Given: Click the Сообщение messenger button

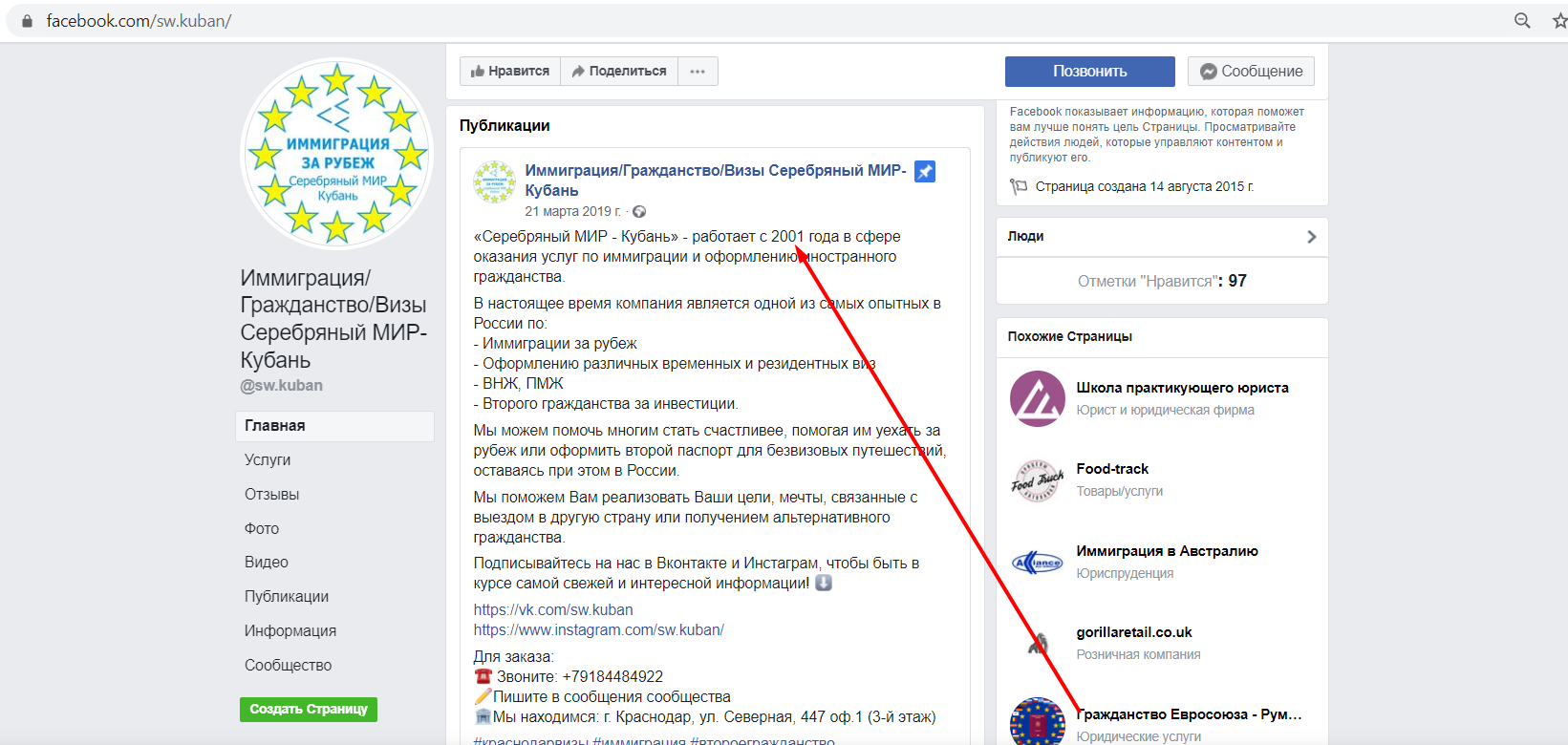Looking at the screenshot, I should click(x=1252, y=71).
